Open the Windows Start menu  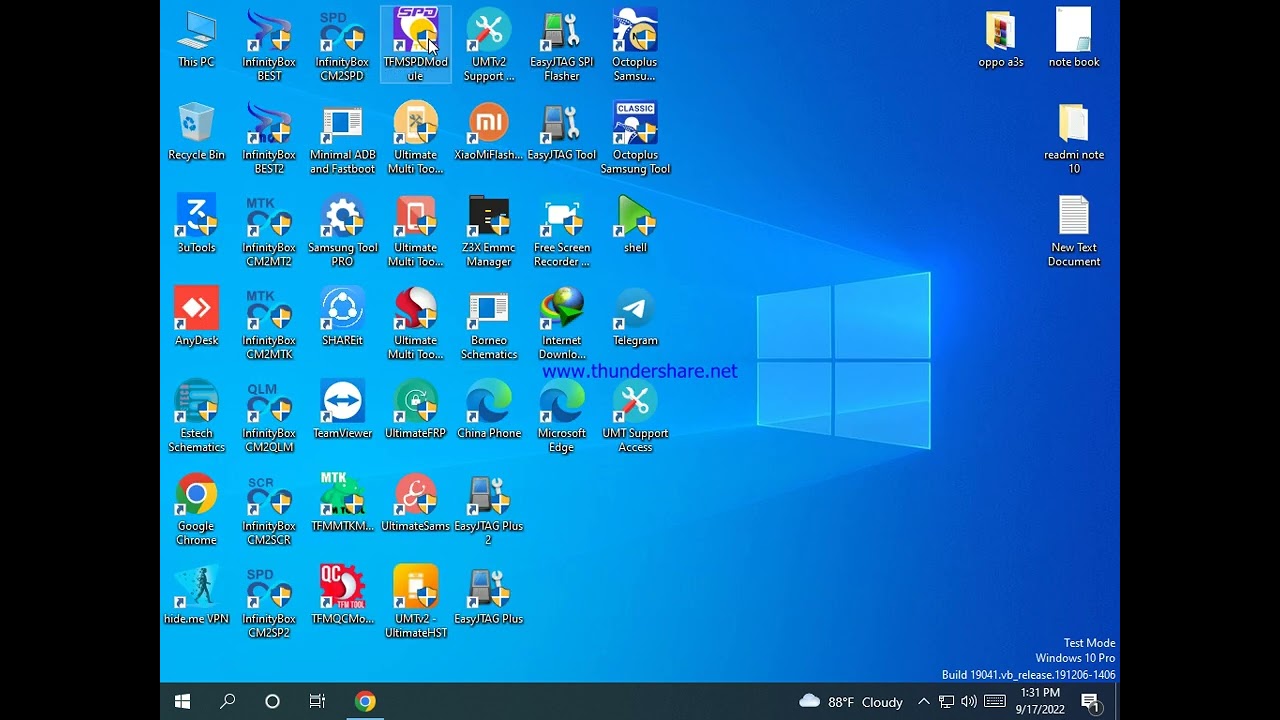point(182,701)
